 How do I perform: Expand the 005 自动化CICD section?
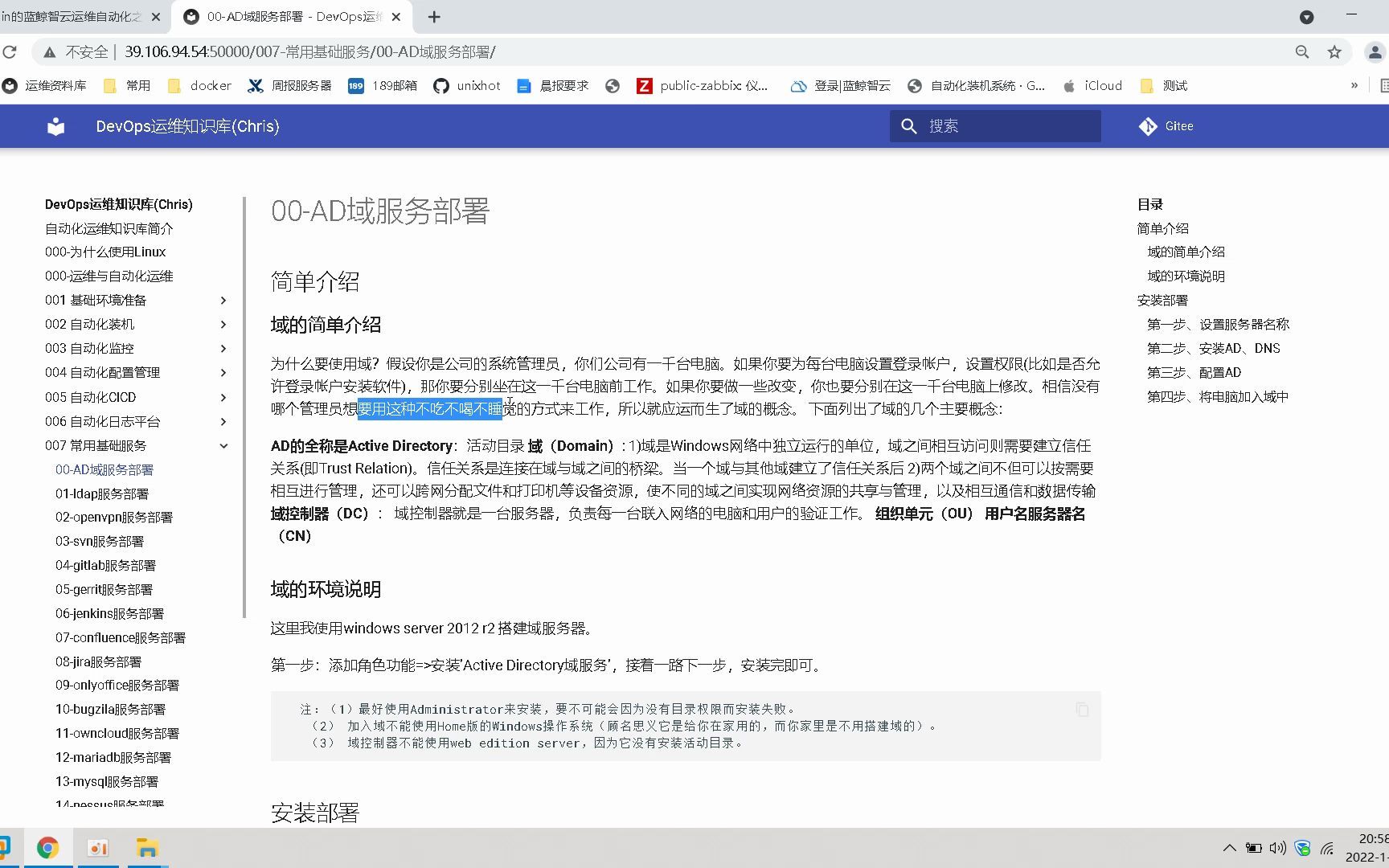tap(223, 398)
